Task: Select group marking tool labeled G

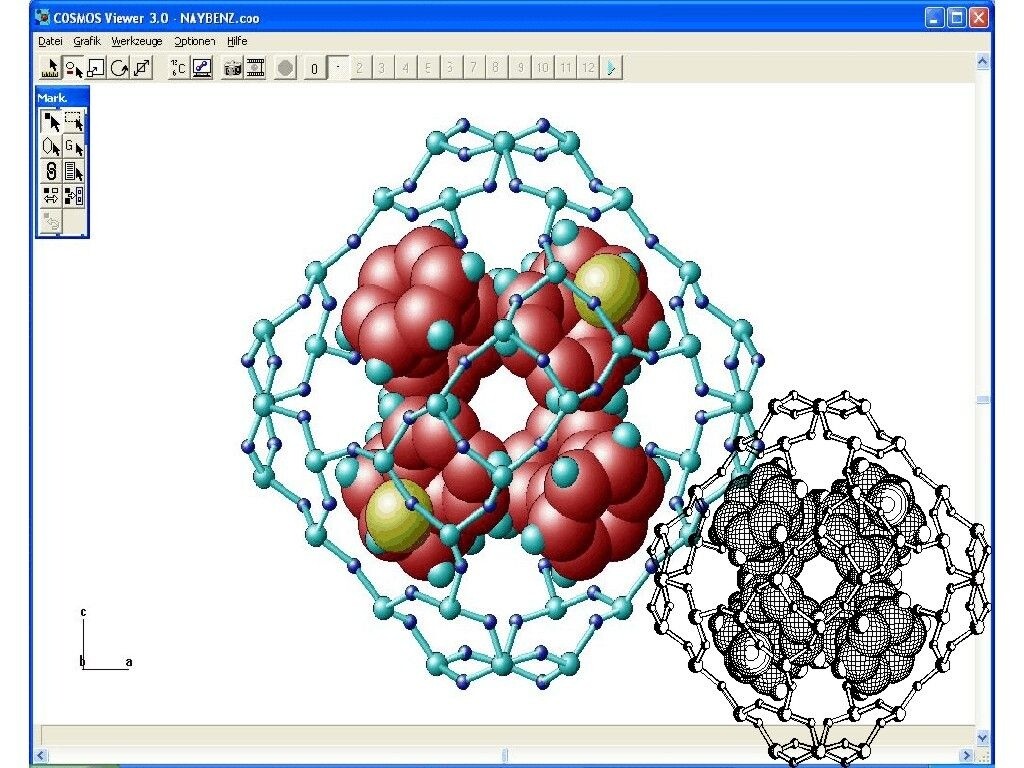Action: 74,146
